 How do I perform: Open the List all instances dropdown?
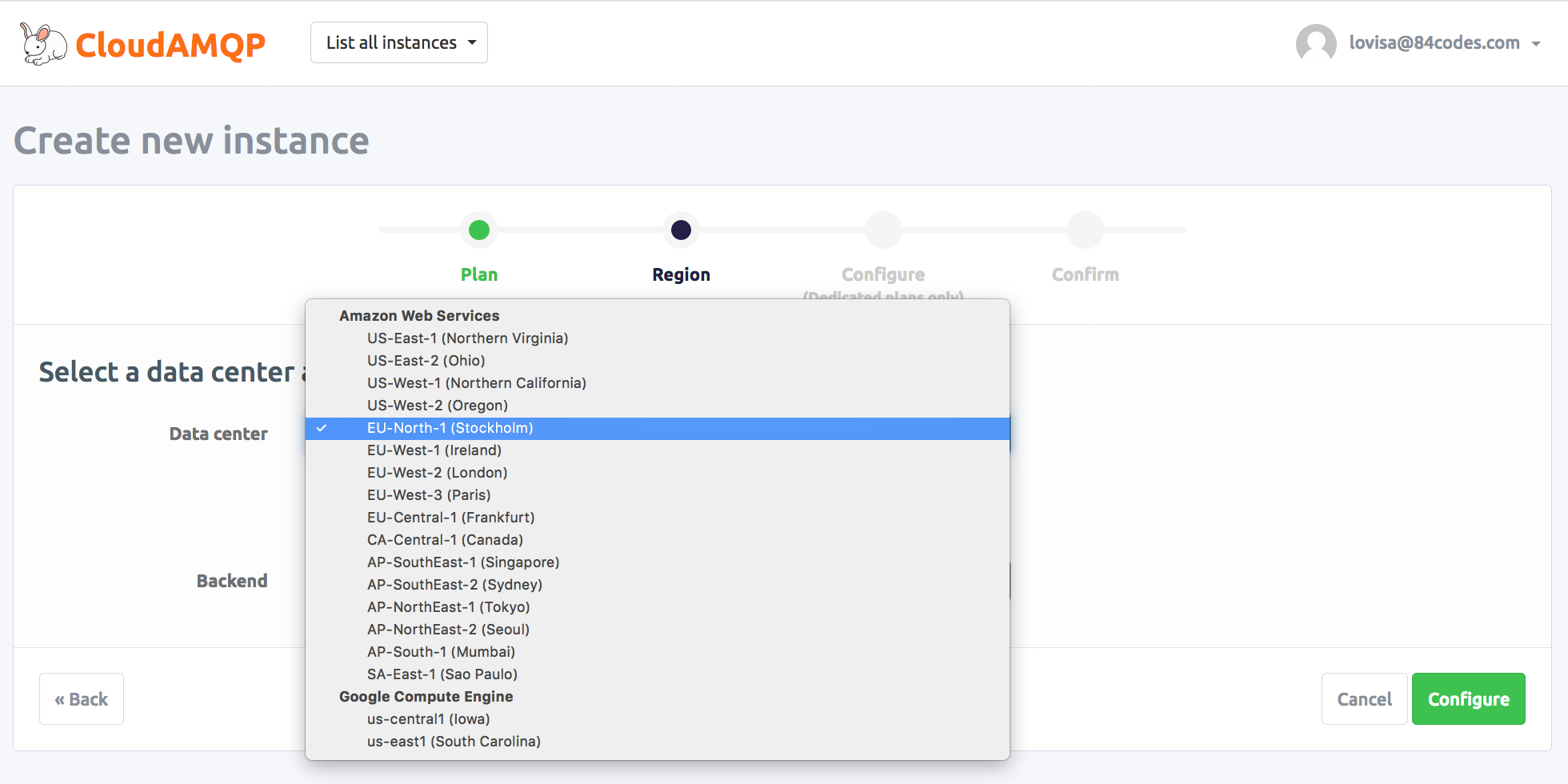[399, 43]
